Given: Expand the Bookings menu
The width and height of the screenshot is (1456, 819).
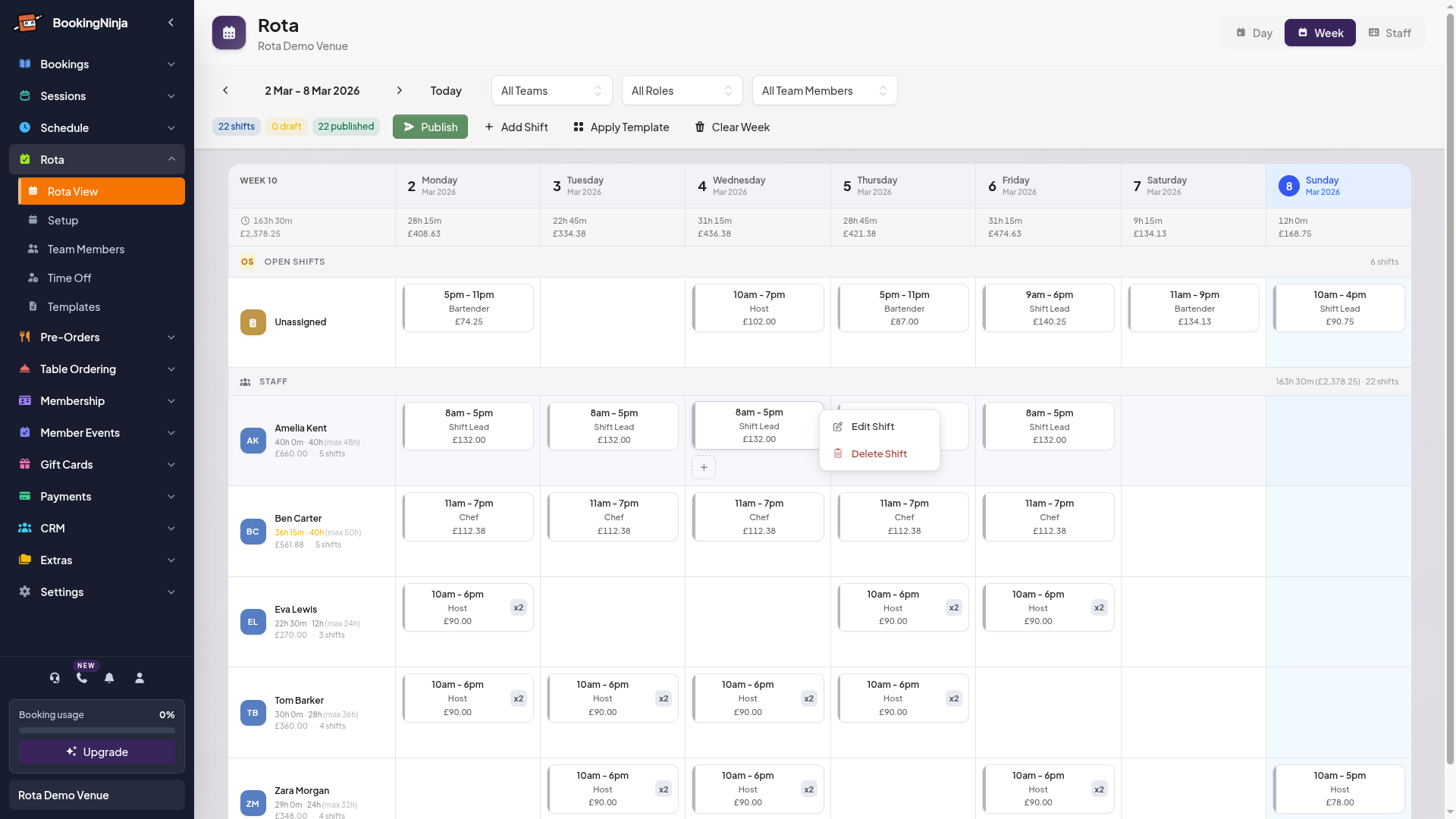Looking at the screenshot, I should tap(97, 64).
